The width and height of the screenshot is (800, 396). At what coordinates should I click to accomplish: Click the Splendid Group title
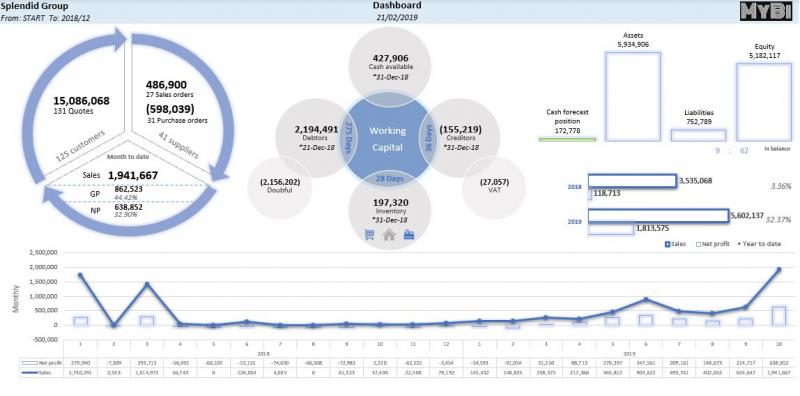pyautogui.click(x=34, y=6)
